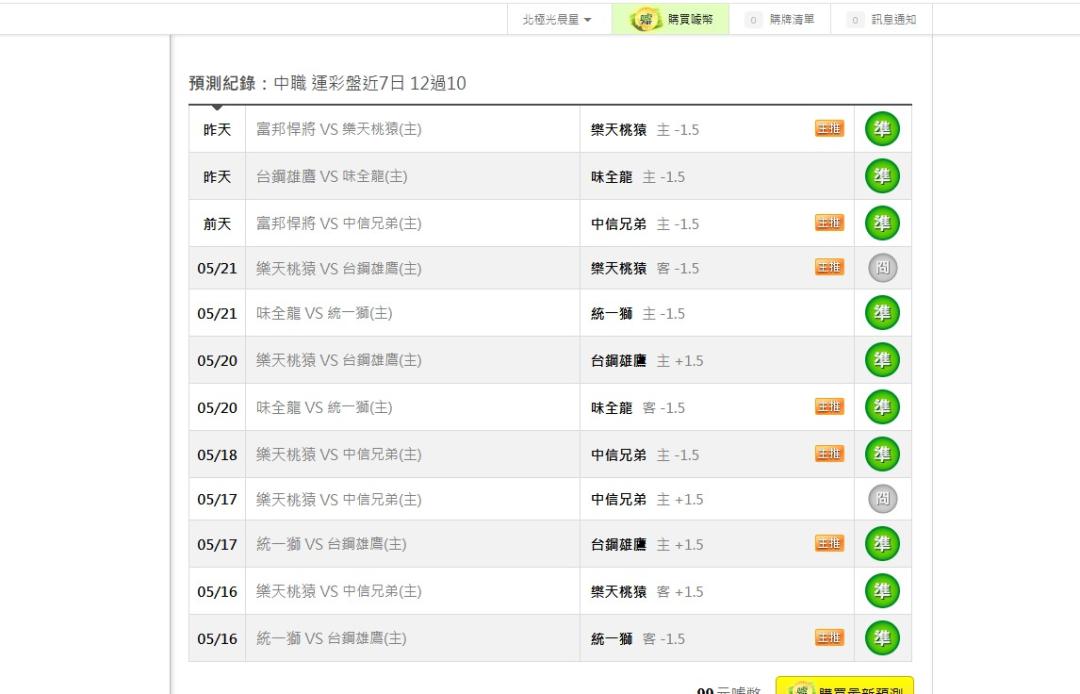
Task: Click the 05/18 date cell
Action: pos(217,454)
